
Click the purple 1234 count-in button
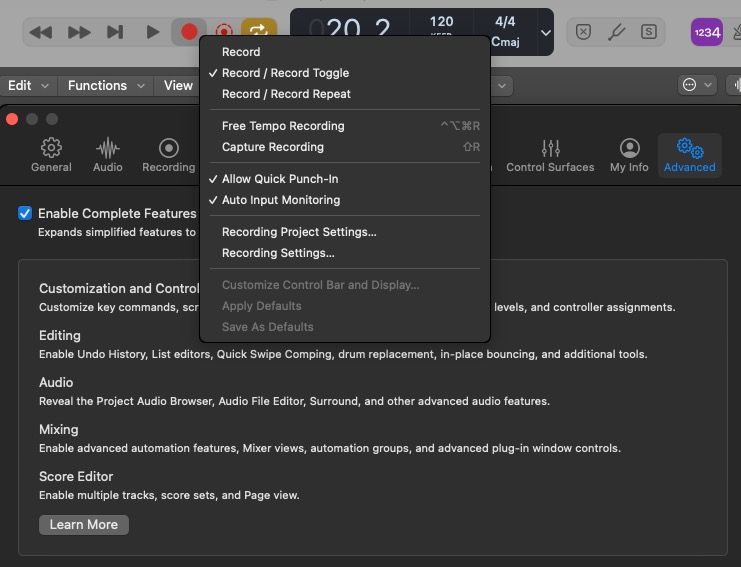(706, 32)
